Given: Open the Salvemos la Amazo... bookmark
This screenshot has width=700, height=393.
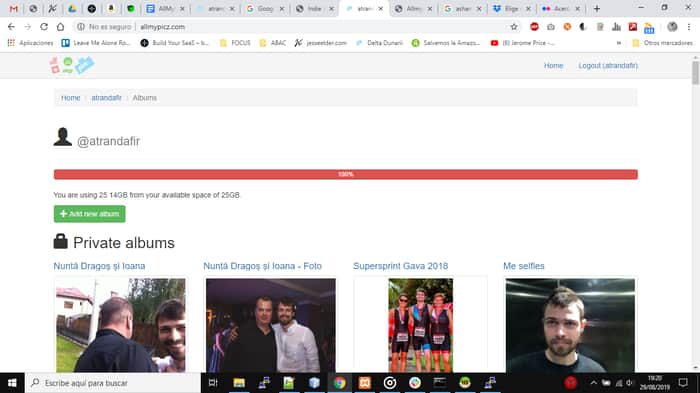Looking at the screenshot, I should [x=446, y=43].
